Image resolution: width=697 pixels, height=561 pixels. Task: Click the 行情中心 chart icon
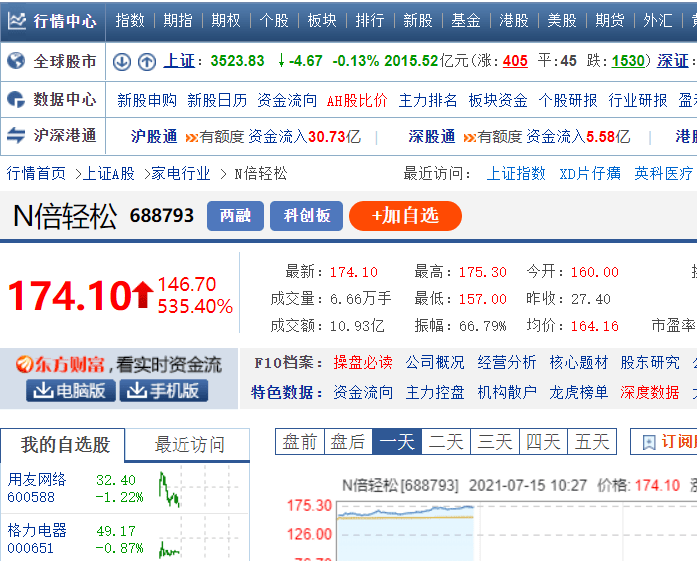[17, 20]
